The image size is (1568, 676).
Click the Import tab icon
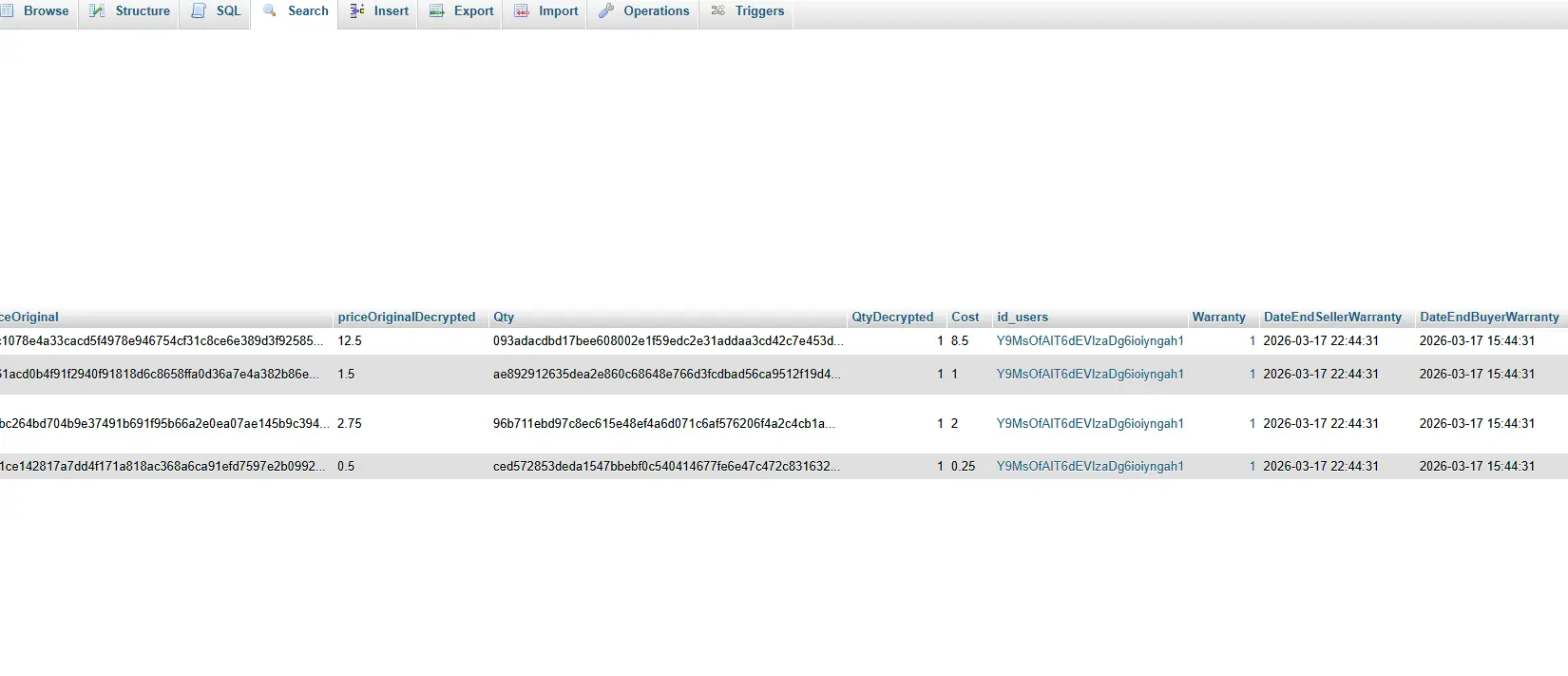click(522, 11)
